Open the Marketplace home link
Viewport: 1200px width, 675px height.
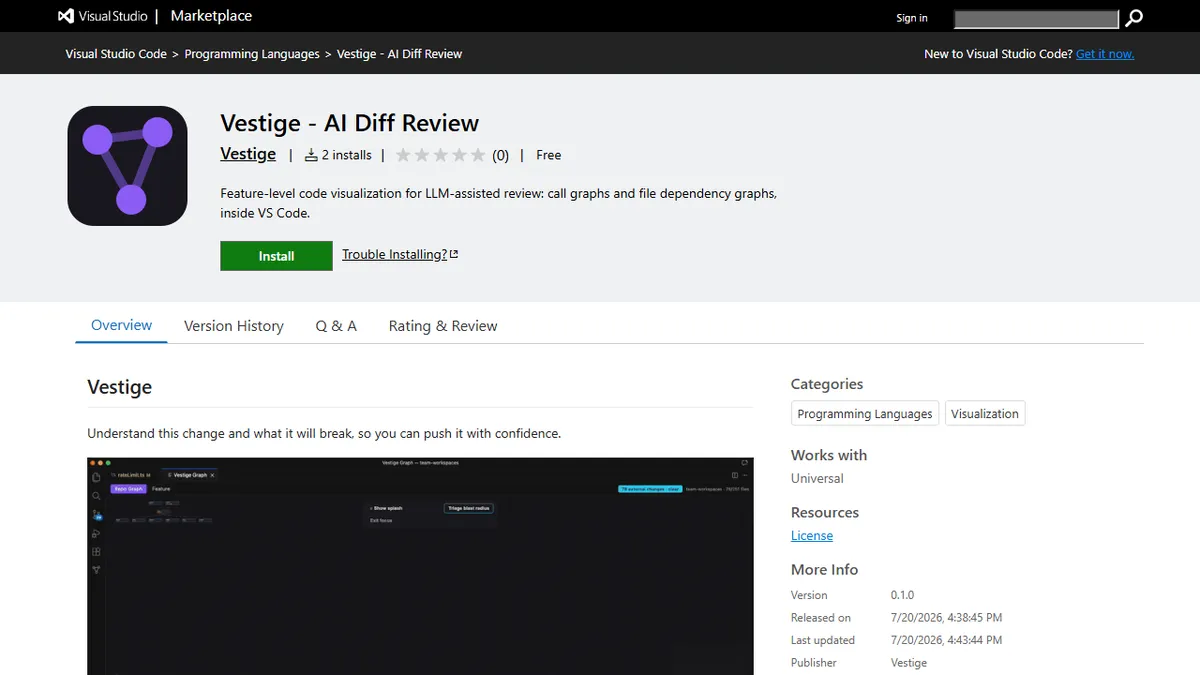coord(211,16)
